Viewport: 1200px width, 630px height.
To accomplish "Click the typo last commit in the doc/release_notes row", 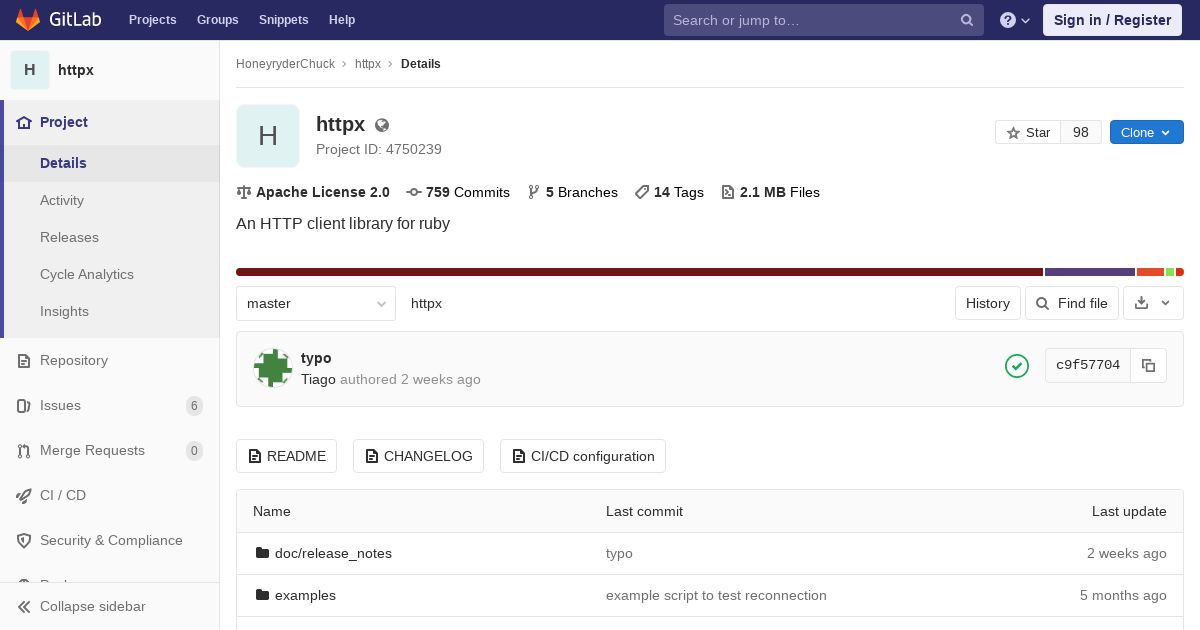I will (x=619, y=553).
